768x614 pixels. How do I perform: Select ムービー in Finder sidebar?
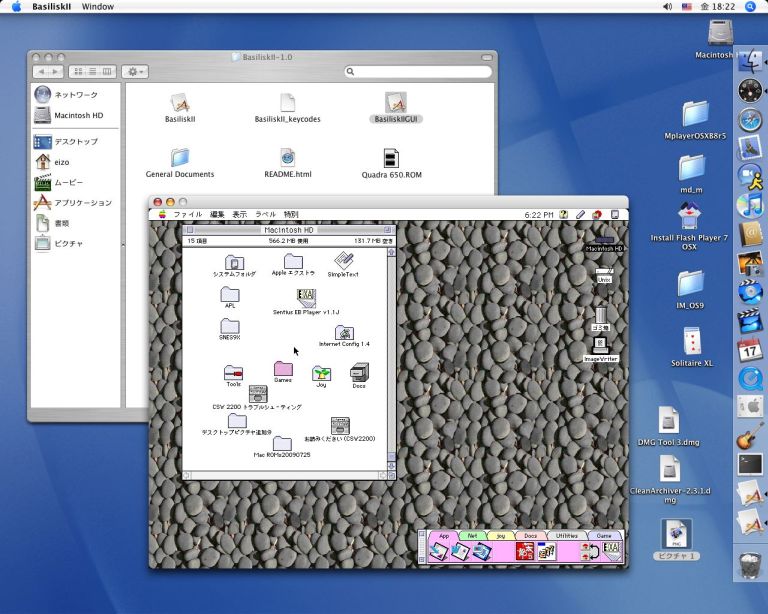[x=75, y=182]
